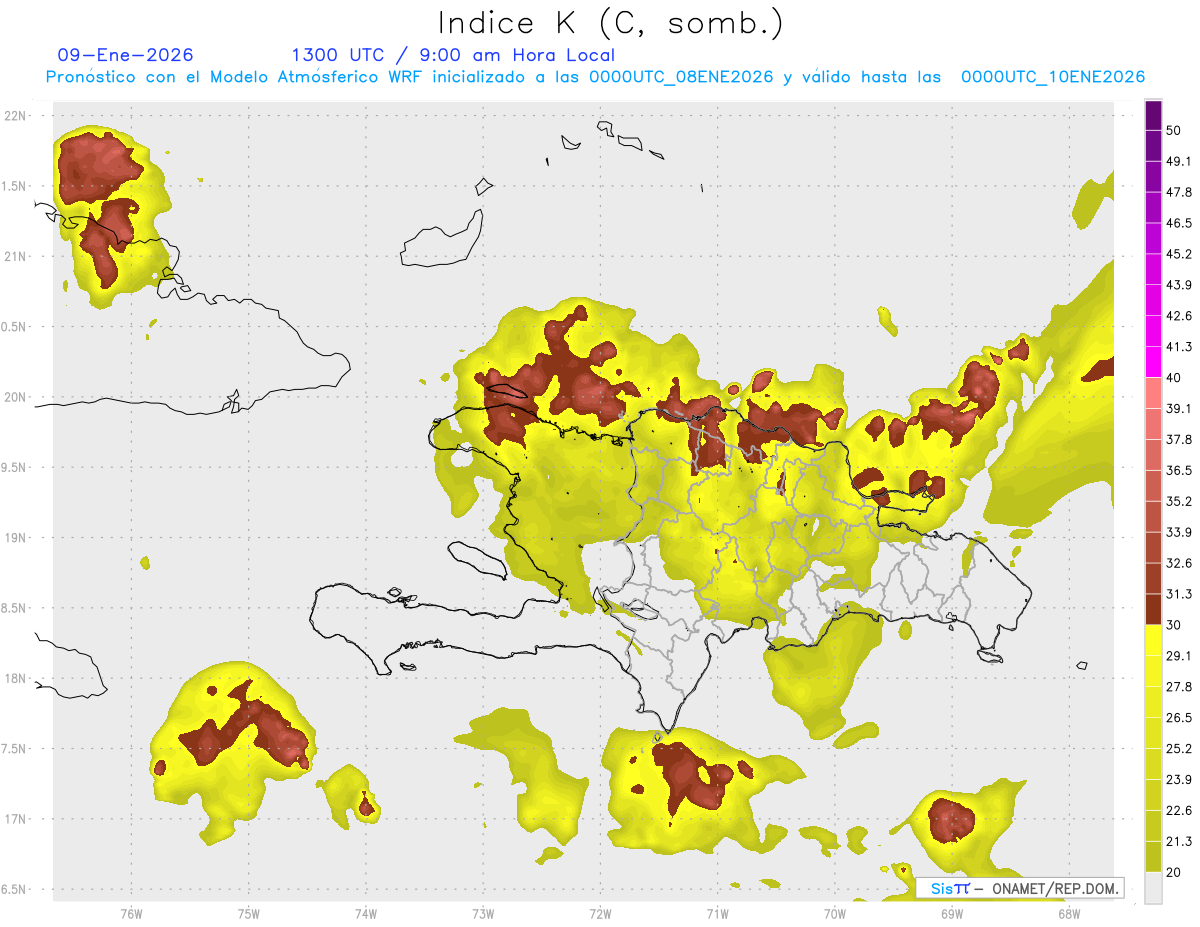This screenshot has width=1200, height=927.
Task: Click the colorbar value "39.1"
Action: (x=1179, y=408)
